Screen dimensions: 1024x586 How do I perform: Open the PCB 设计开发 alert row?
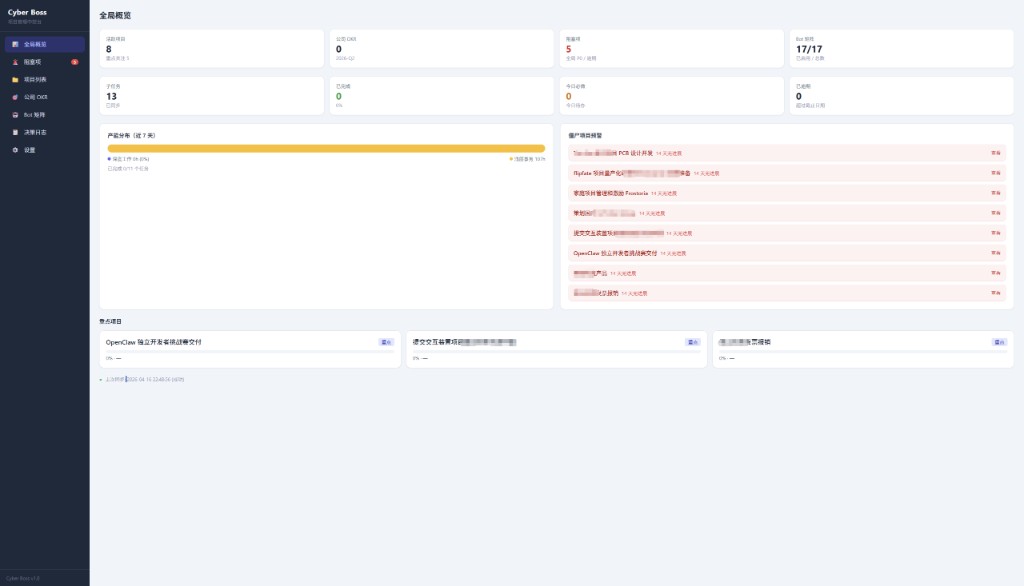(786, 154)
